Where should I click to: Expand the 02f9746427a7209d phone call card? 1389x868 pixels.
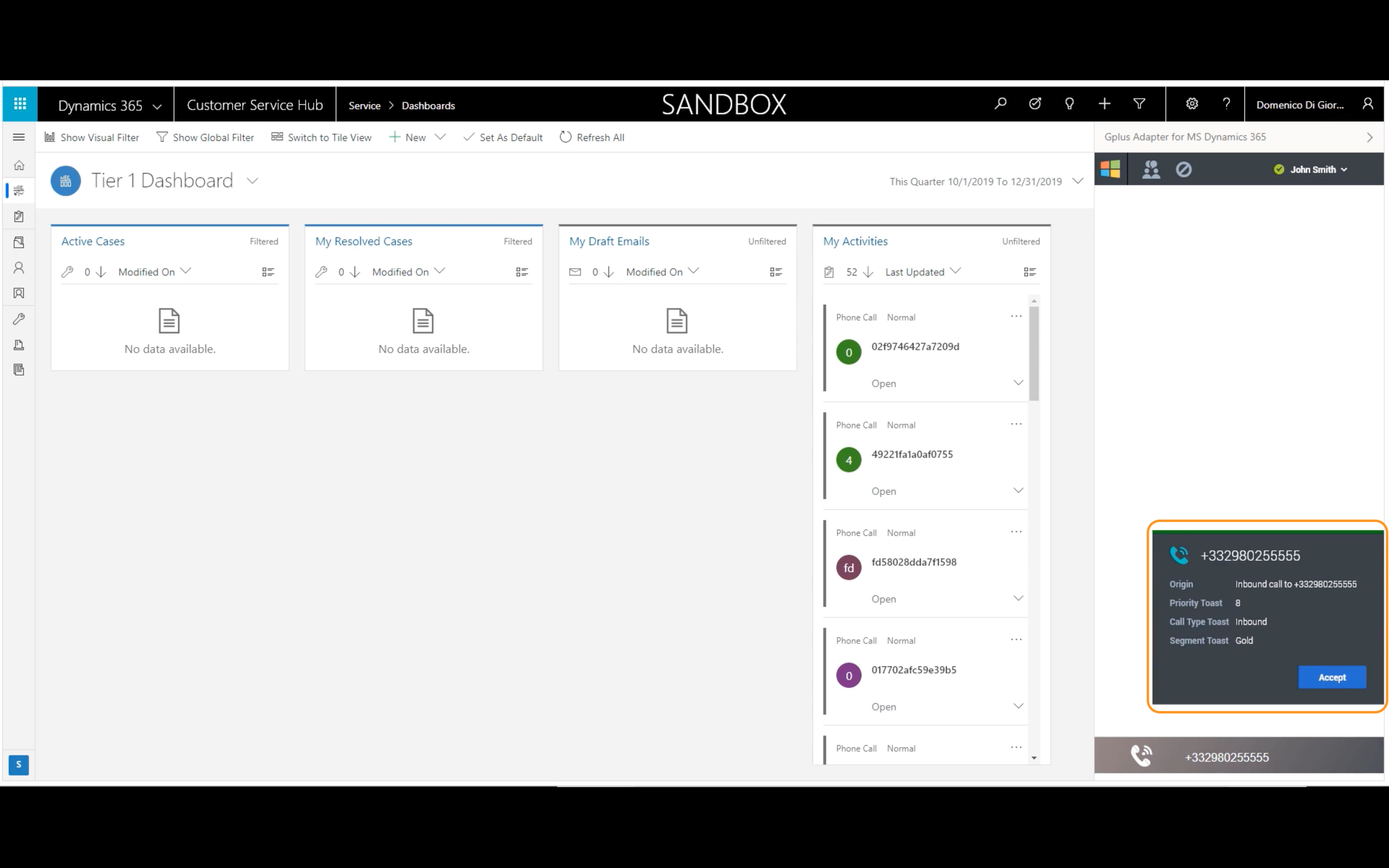[x=1018, y=382]
